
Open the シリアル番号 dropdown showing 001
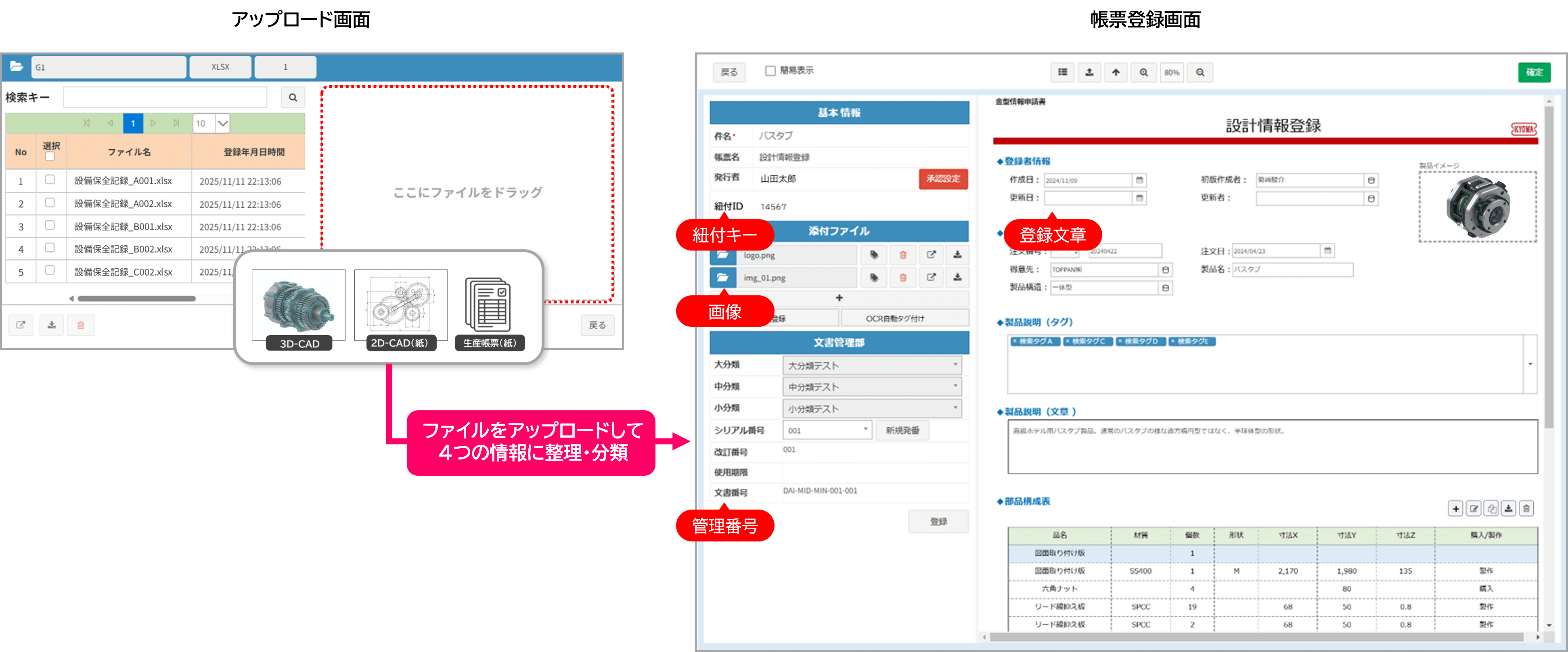click(827, 430)
